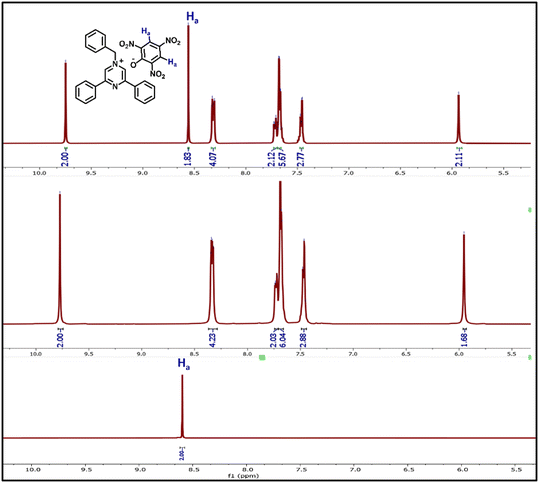This screenshot has width=539, height=483.
Task: Click the green marker near 8.0 ppm
Action: pyautogui.click(x=262, y=358)
